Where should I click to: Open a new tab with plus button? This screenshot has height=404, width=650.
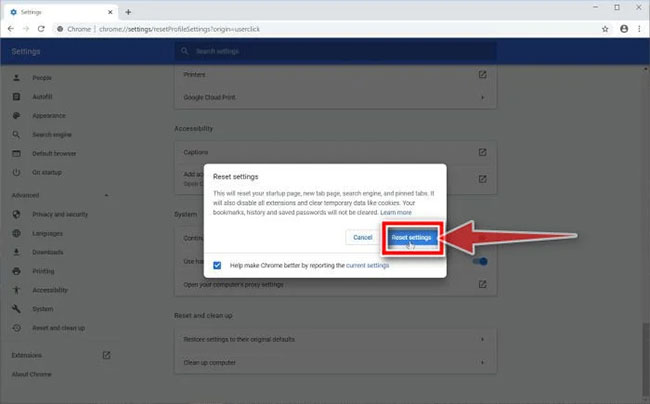(x=128, y=12)
